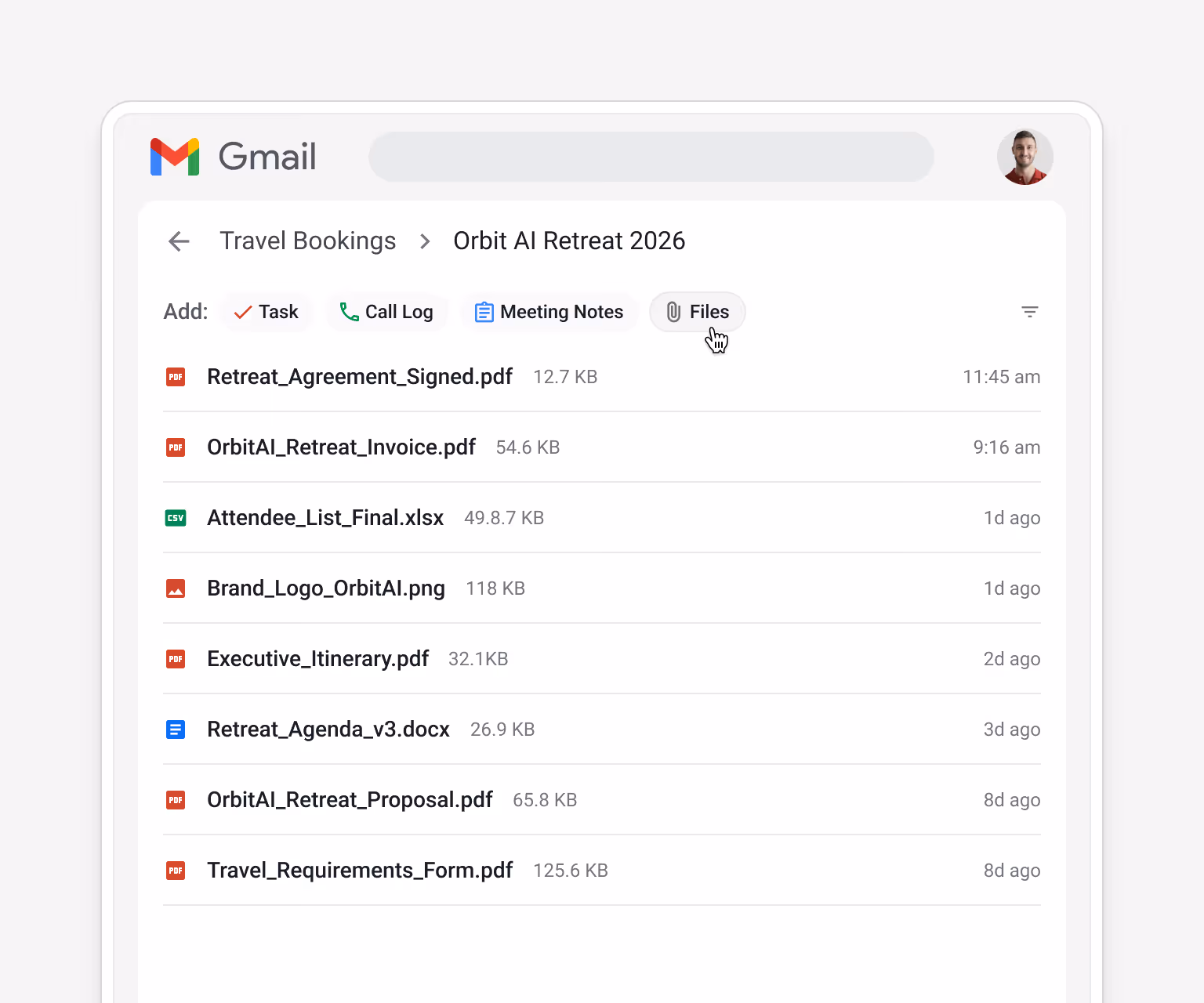Image resolution: width=1204 pixels, height=1003 pixels.
Task: Click the 54.6 KB file size
Action: pos(528,447)
